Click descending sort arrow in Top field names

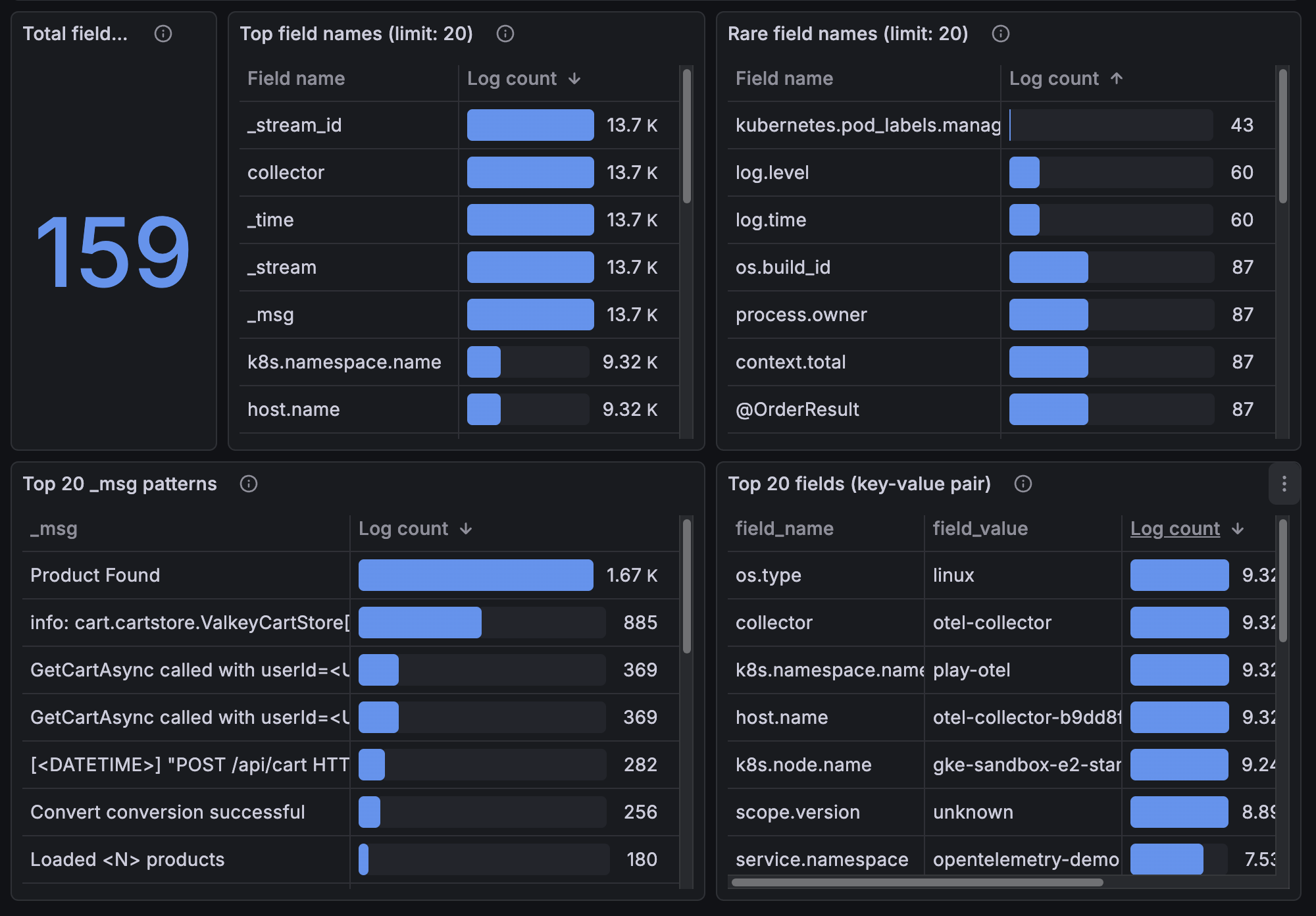tap(574, 79)
